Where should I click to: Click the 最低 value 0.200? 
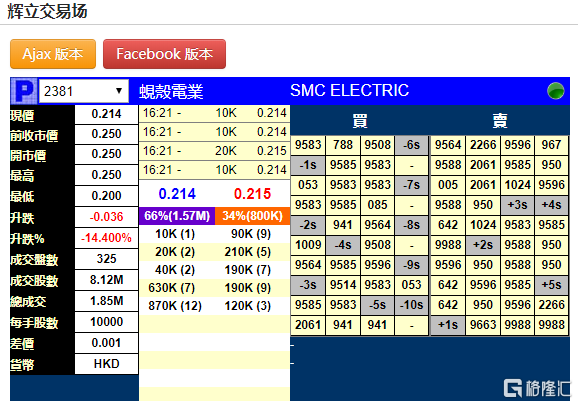107,196
